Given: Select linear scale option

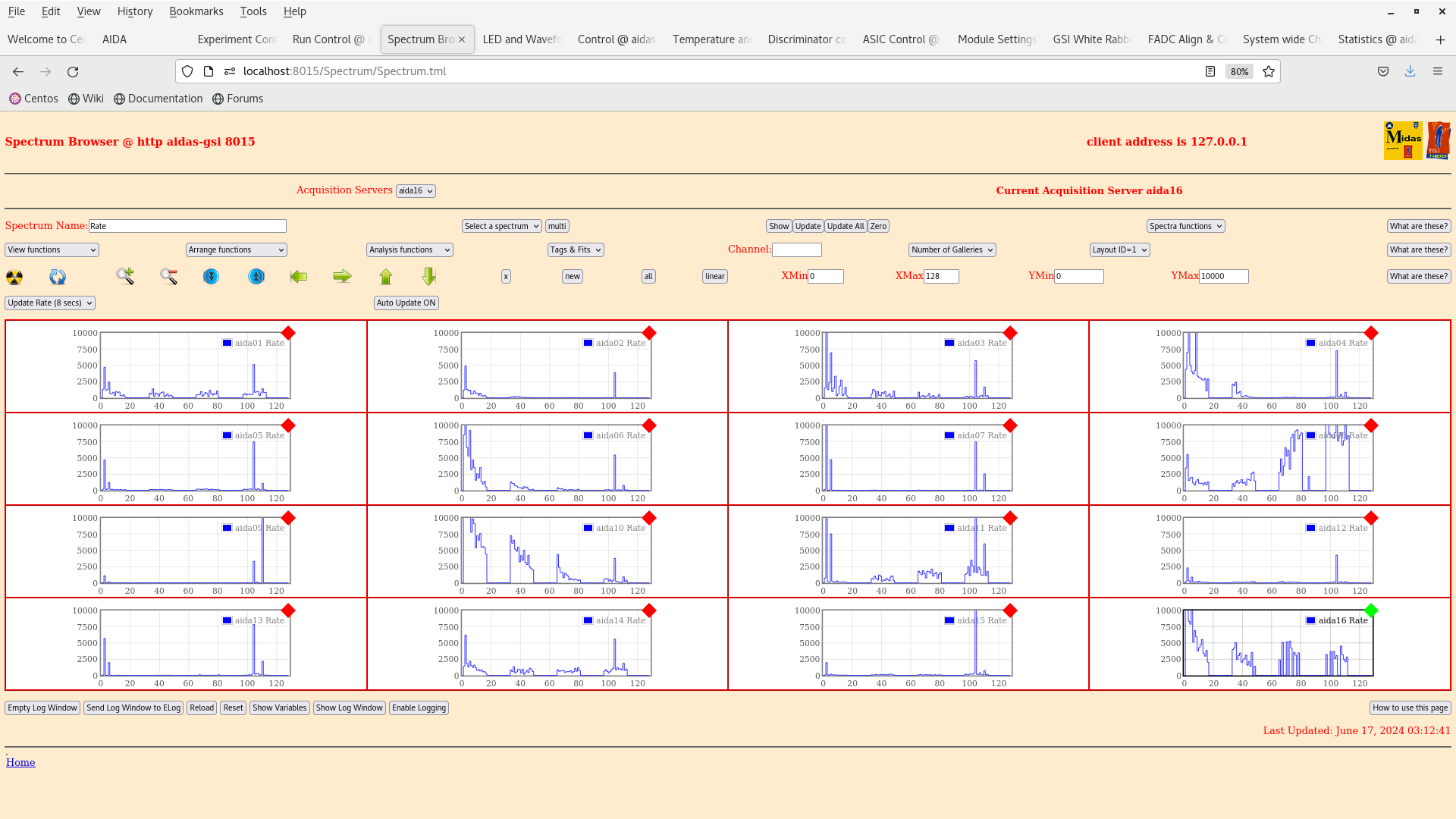Looking at the screenshot, I should click(x=714, y=275).
